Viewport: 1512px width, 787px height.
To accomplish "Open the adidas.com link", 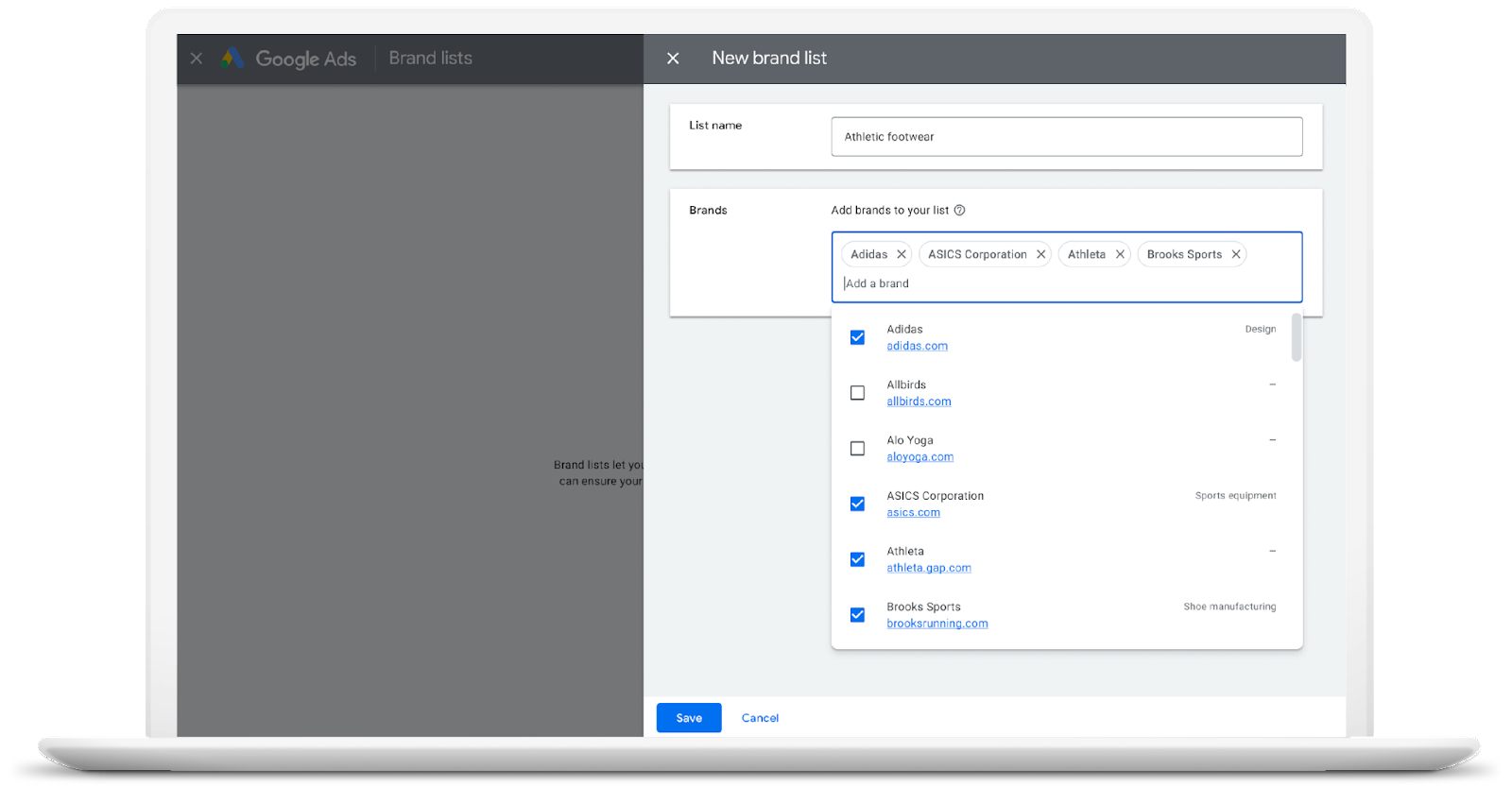I will [917, 347].
